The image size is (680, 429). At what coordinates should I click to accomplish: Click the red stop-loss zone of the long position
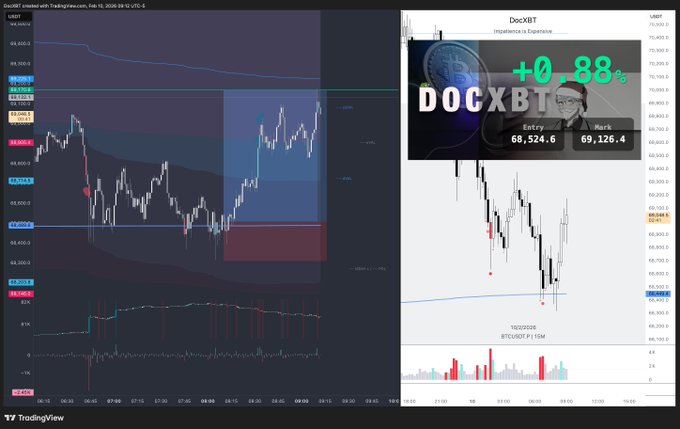pos(275,242)
